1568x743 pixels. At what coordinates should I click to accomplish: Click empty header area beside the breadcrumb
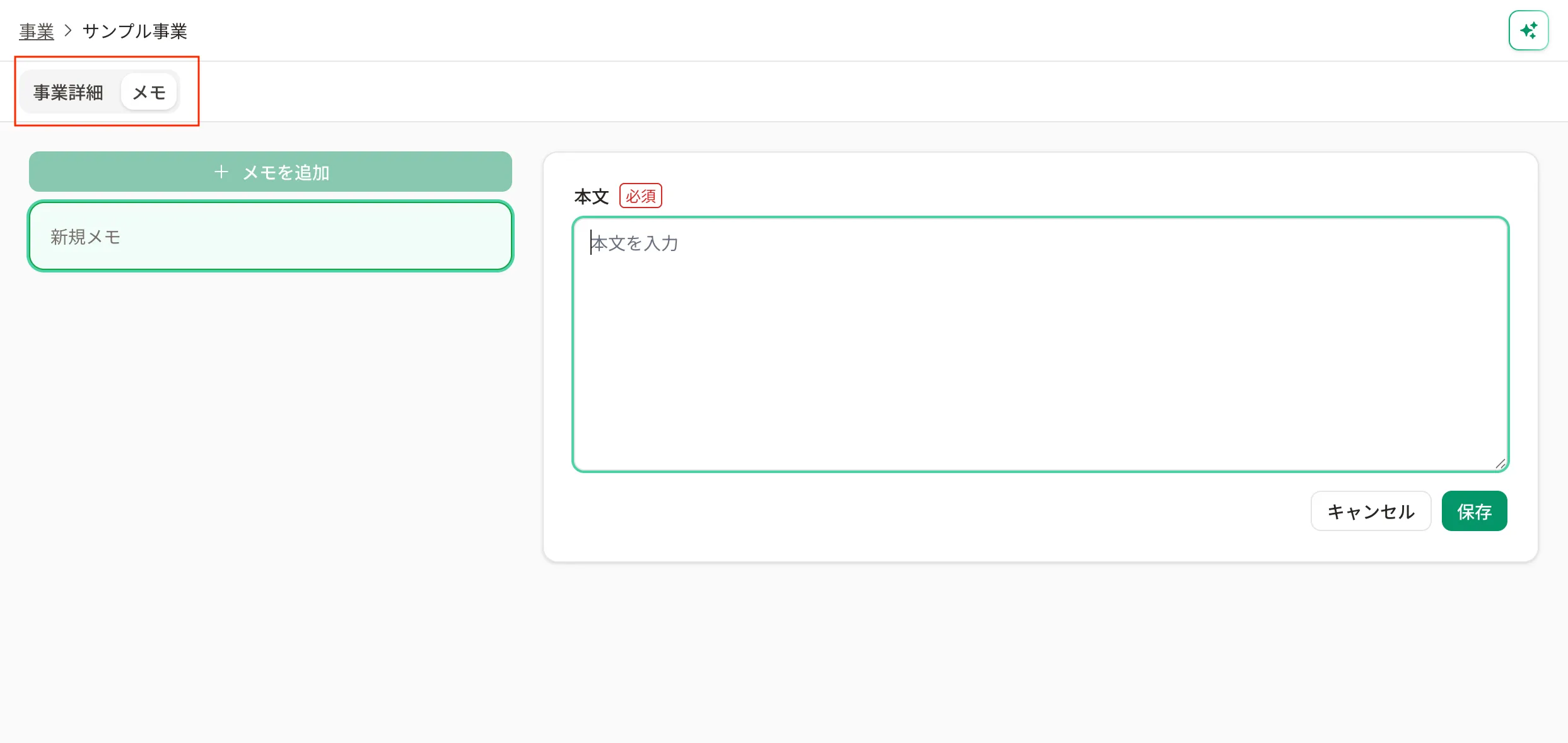820,30
